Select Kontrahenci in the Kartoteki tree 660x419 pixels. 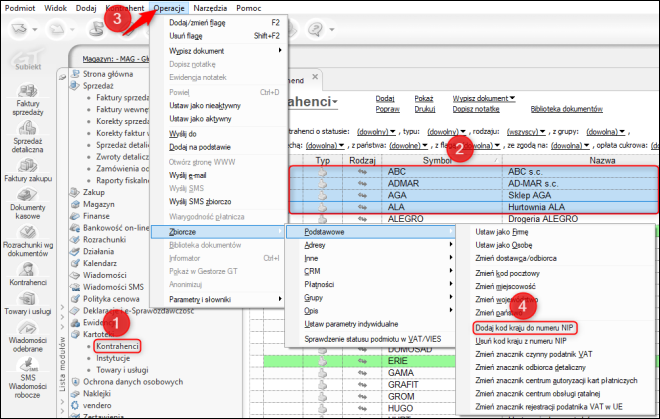pyautogui.click(x=117, y=346)
